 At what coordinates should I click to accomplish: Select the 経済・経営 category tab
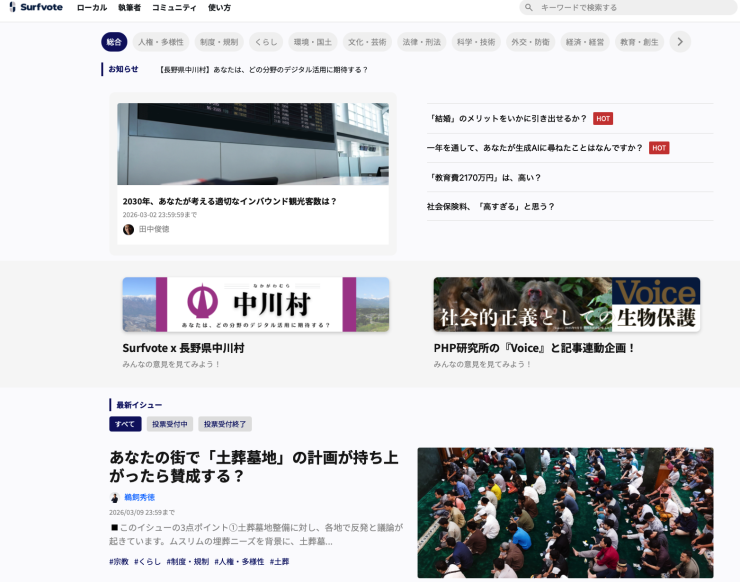click(x=585, y=42)
